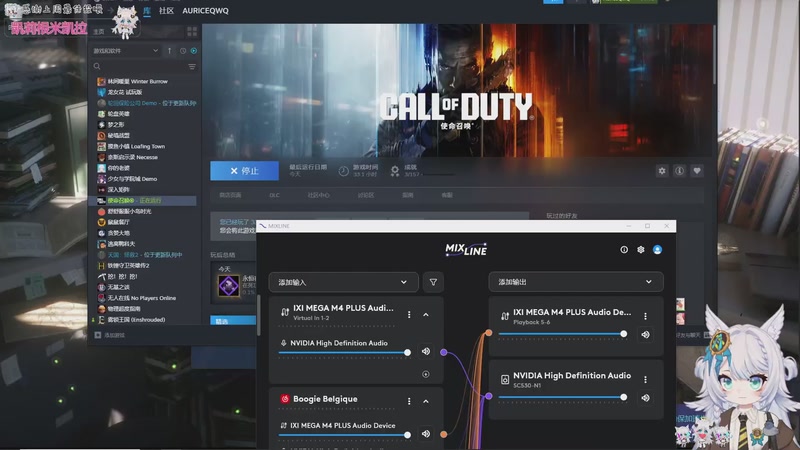Open options for NVIDIA SCS30-N1 output
This screenshot has height=450, width=800.
tap(645, 380)
